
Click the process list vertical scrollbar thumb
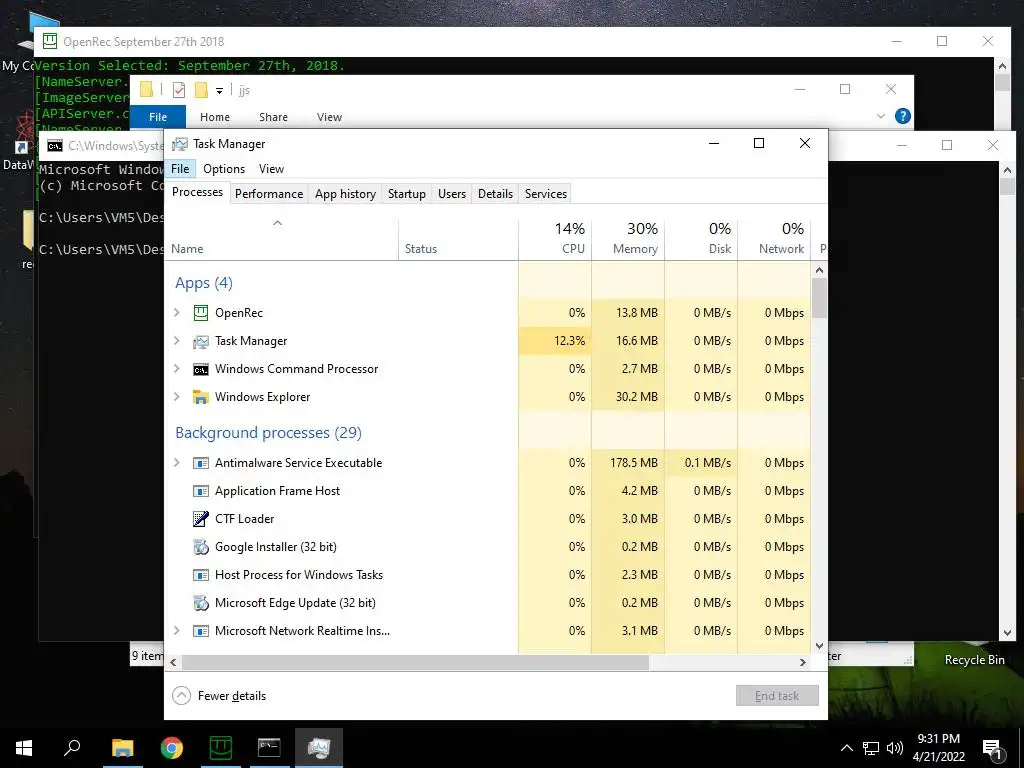click(x=820, y=298)
